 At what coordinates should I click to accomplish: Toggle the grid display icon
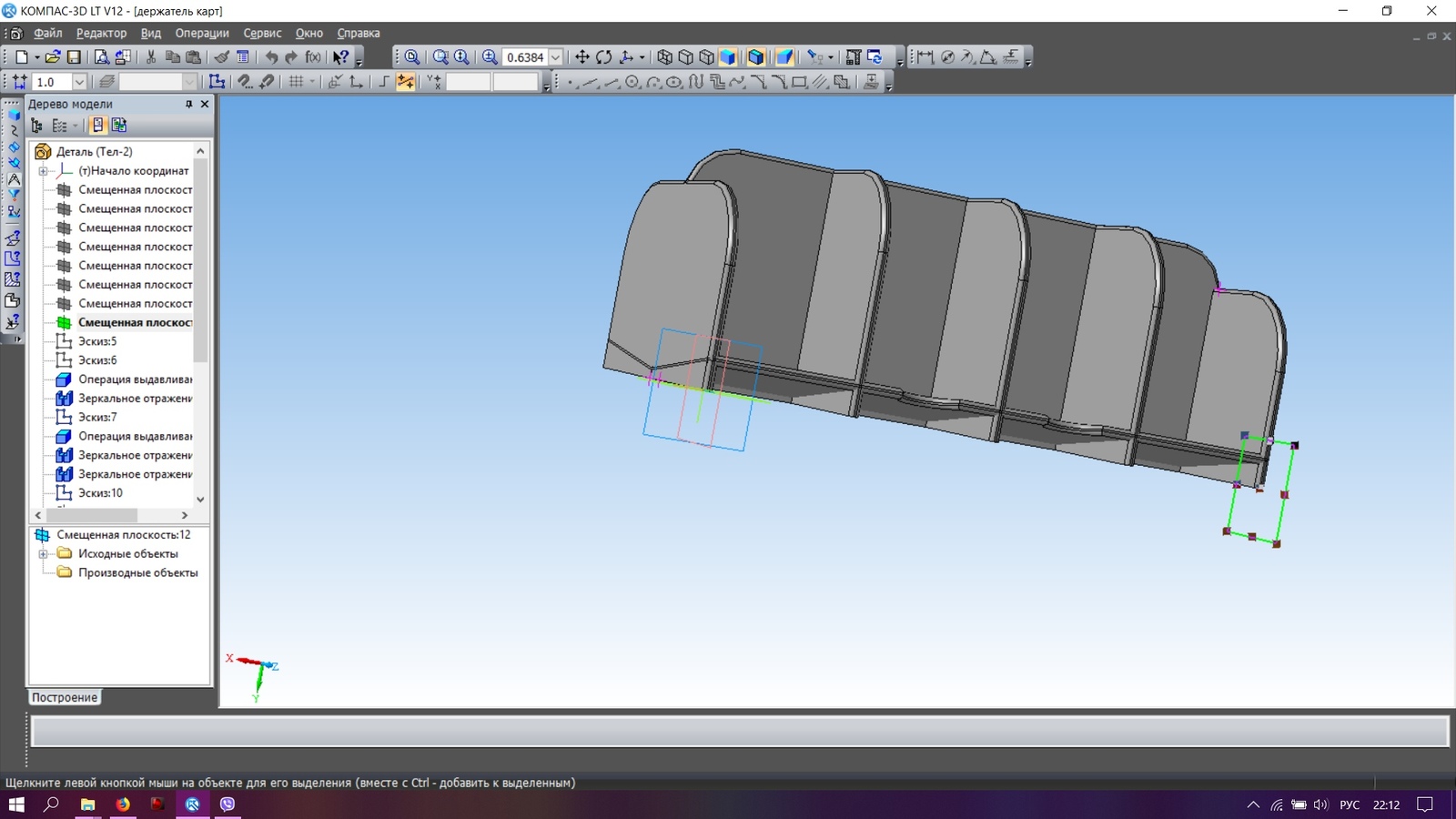pyautogui.click(x=296, y=82)
